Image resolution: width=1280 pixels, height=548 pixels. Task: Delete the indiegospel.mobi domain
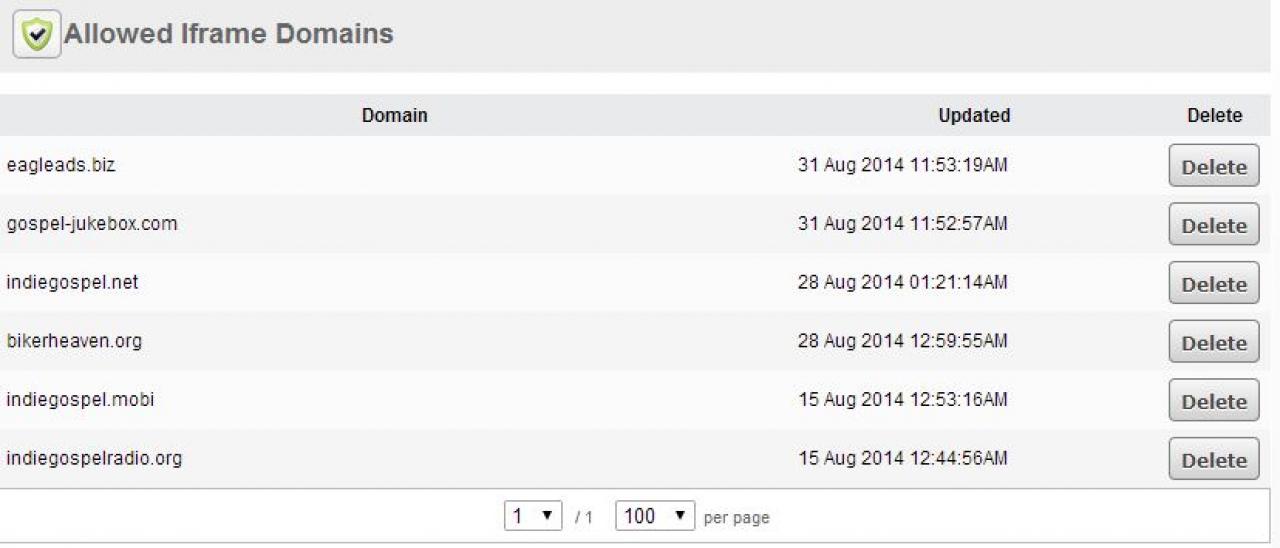[1213, 401]
